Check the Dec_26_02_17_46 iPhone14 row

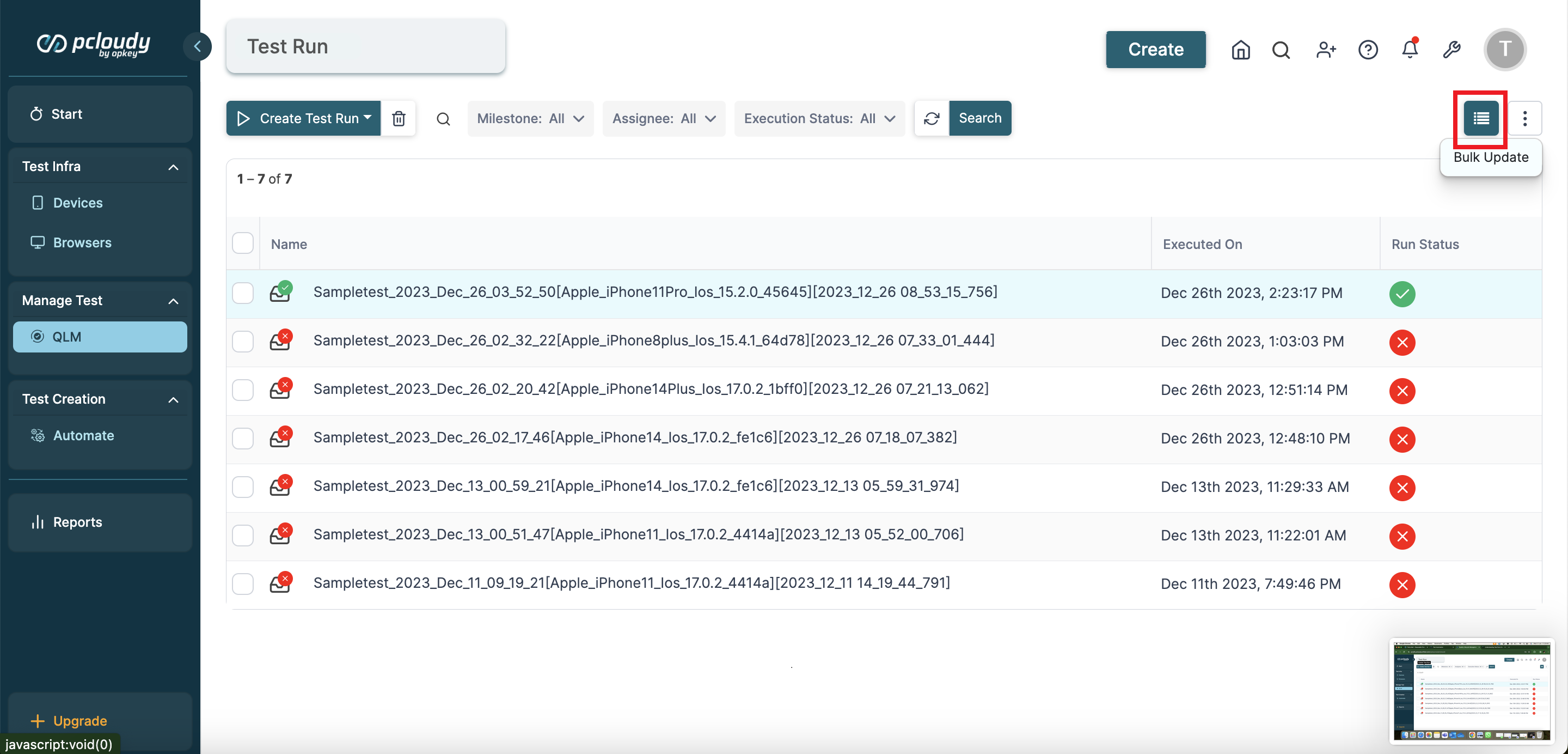pos(243,439)
